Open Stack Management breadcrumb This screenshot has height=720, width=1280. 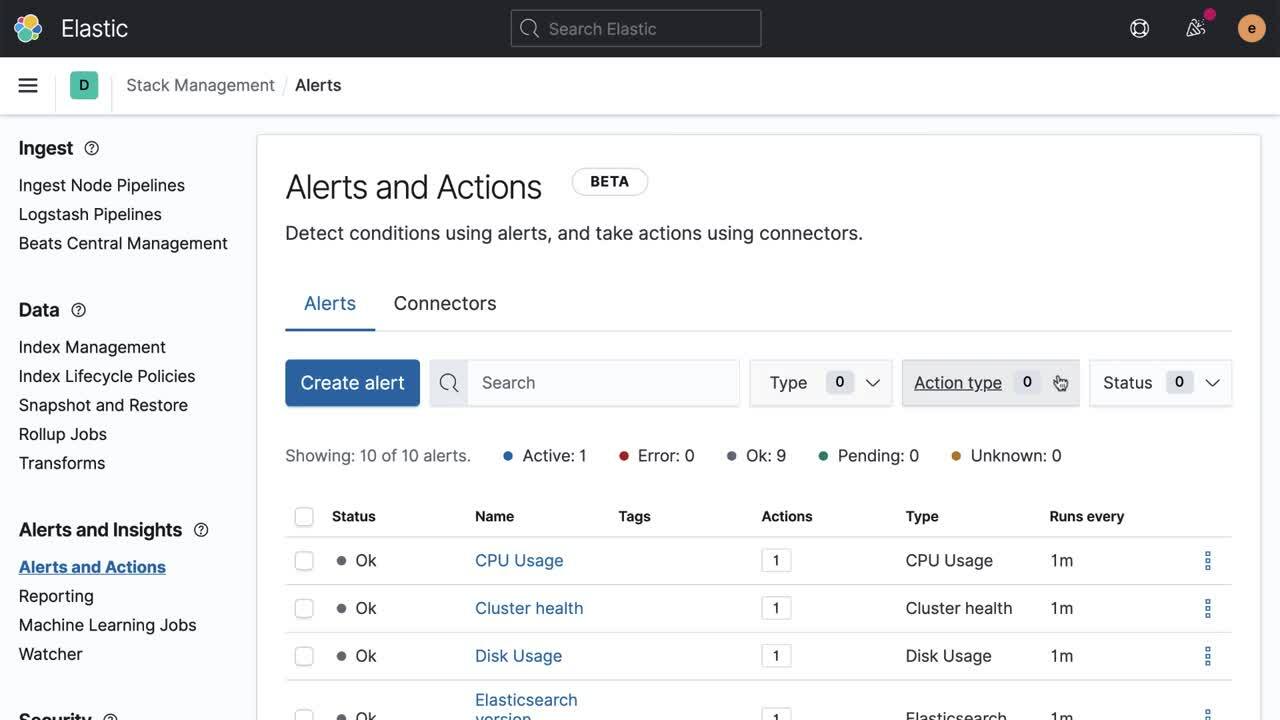[x=200, y=85]
